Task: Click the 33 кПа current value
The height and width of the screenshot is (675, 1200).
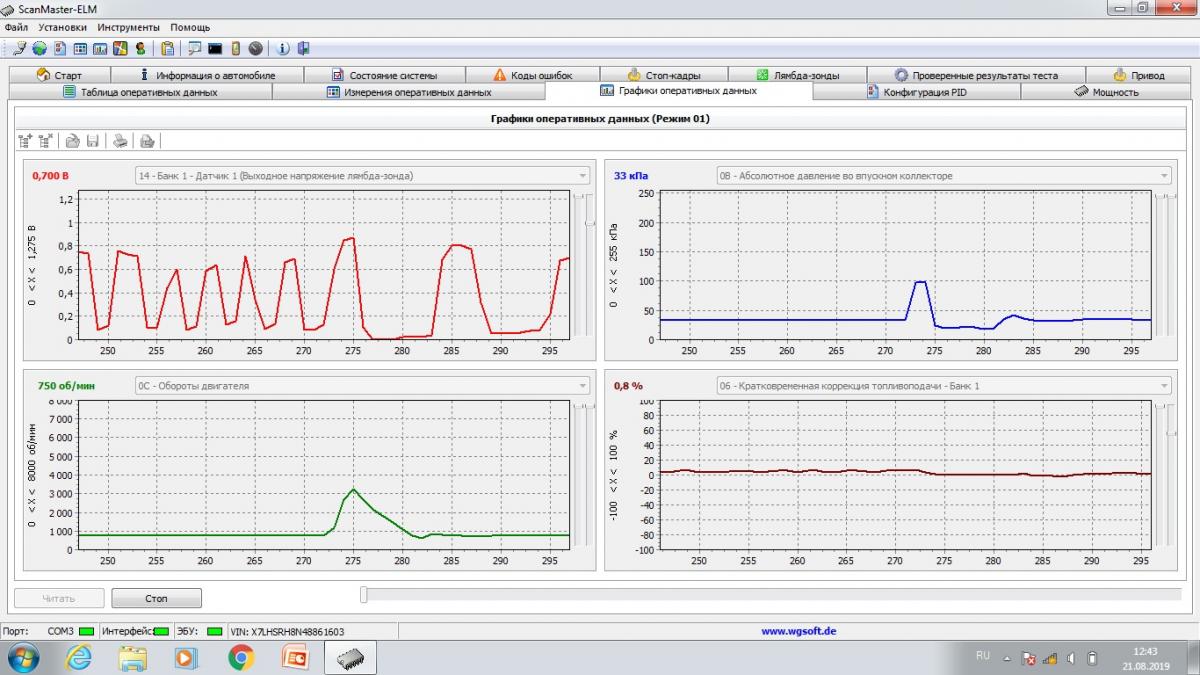Action: coord(630,176)
